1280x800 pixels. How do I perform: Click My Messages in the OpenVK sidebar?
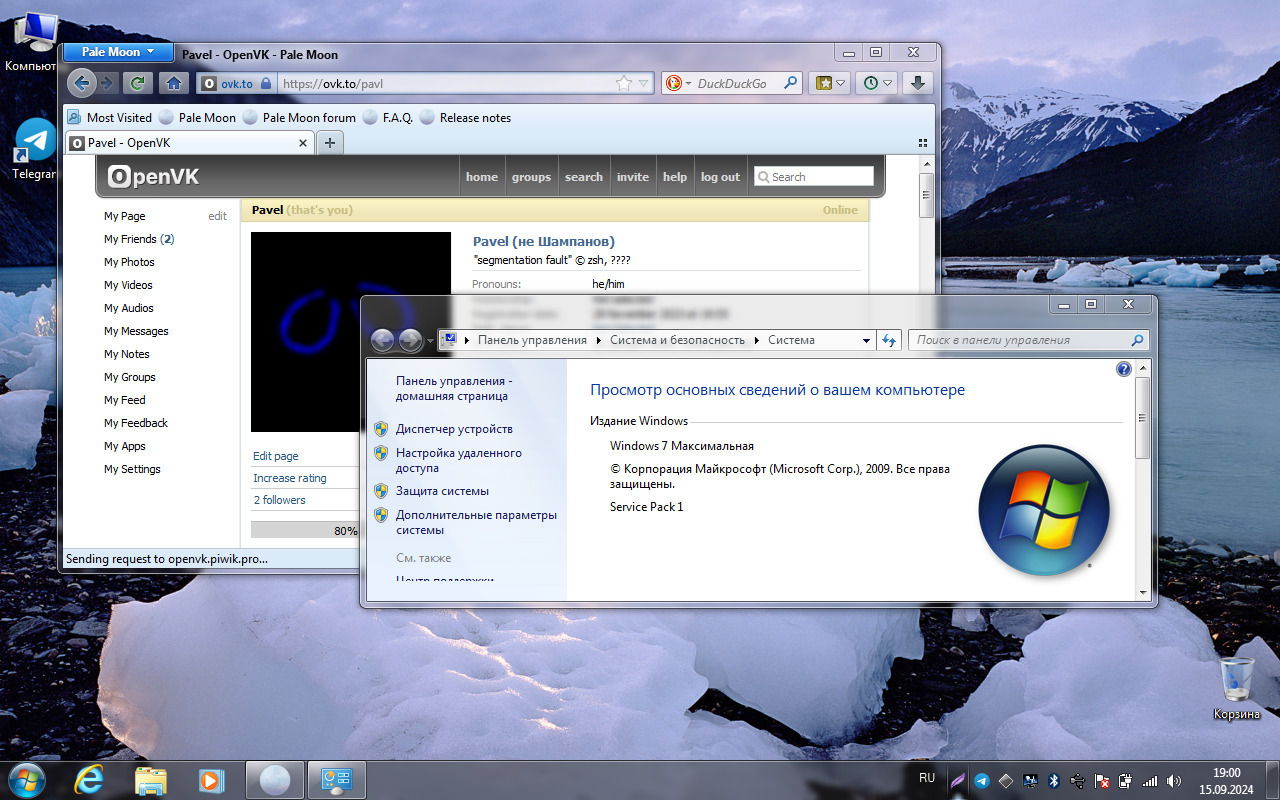tap(136, 331)
